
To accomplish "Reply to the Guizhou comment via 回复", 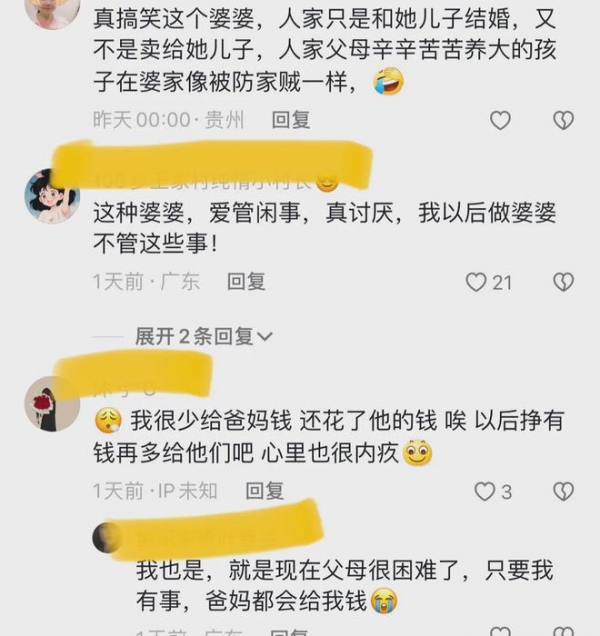I will tap(290, 120).
